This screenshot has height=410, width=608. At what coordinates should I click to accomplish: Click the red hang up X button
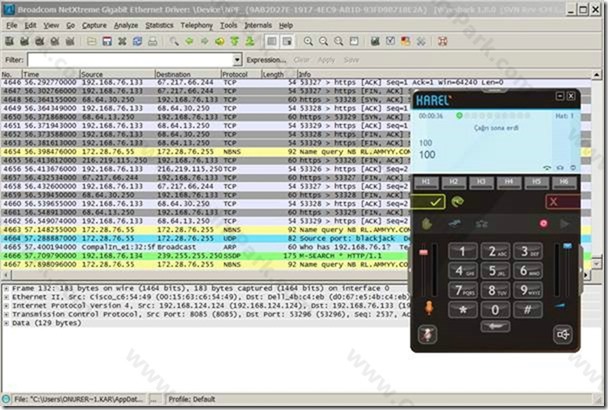tap(562, 202)
